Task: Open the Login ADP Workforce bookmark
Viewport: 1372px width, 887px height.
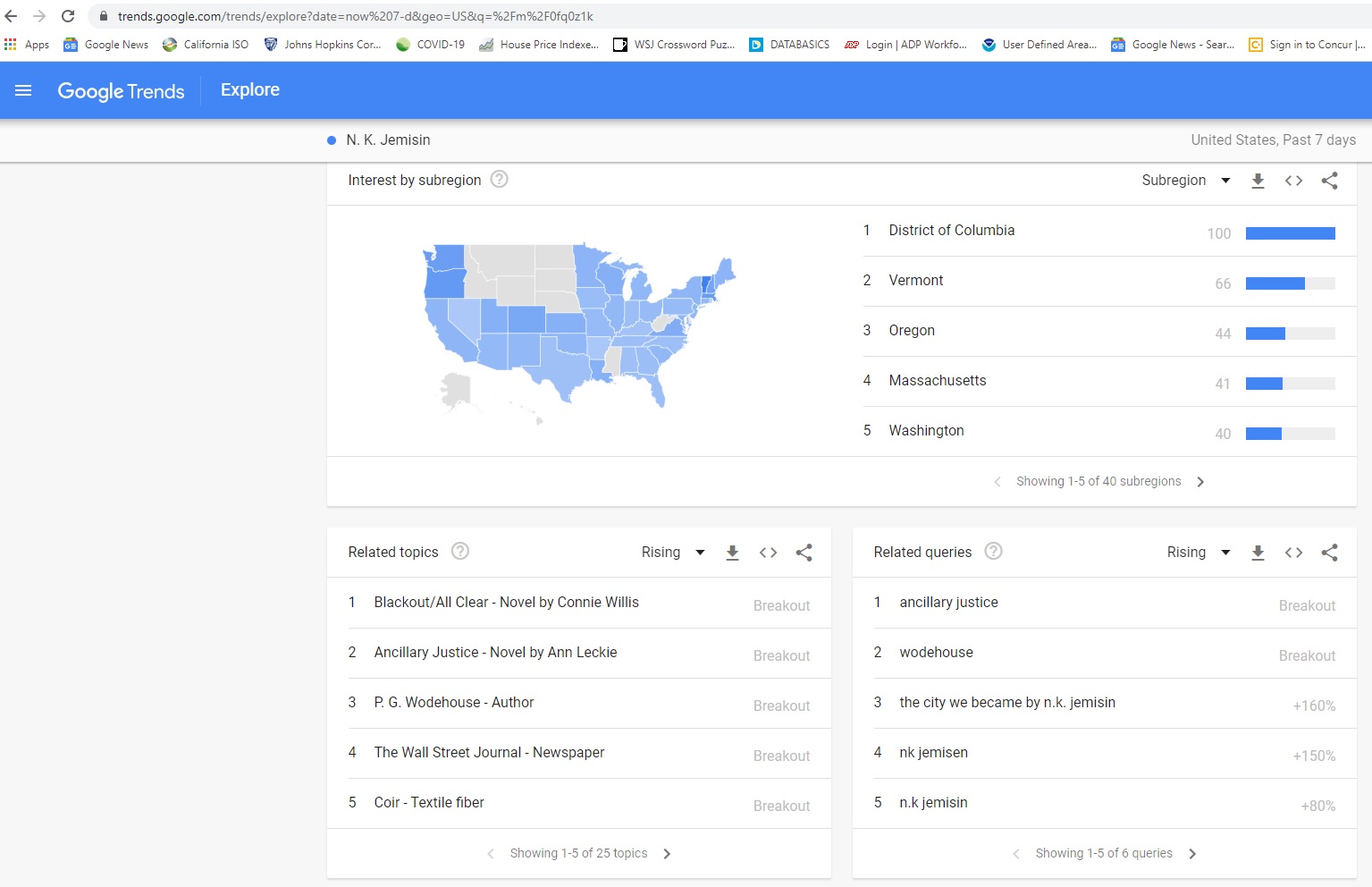Action: (x=905, y=45)
